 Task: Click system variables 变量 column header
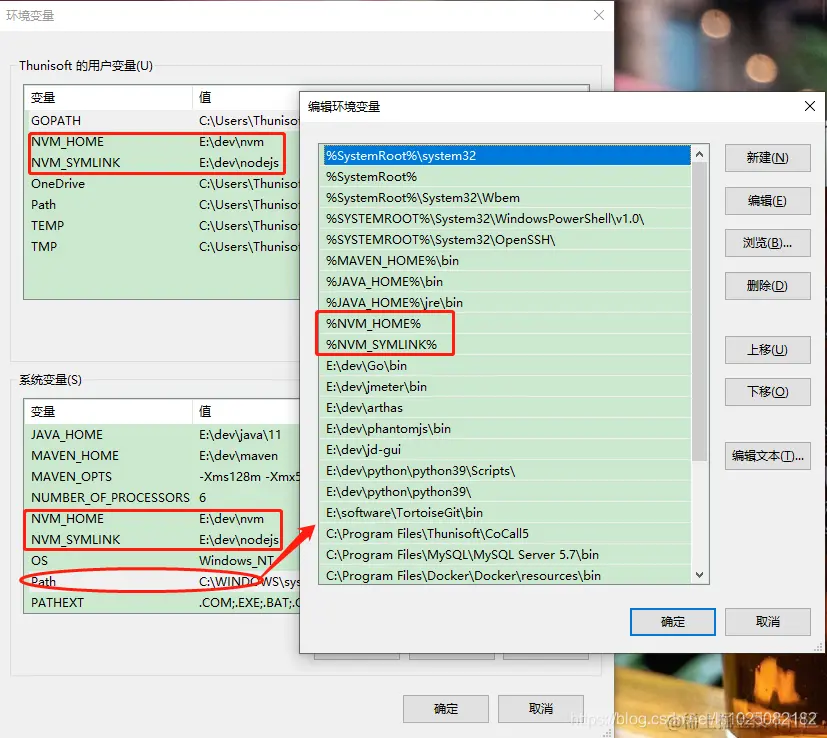(x=108, y=411)
